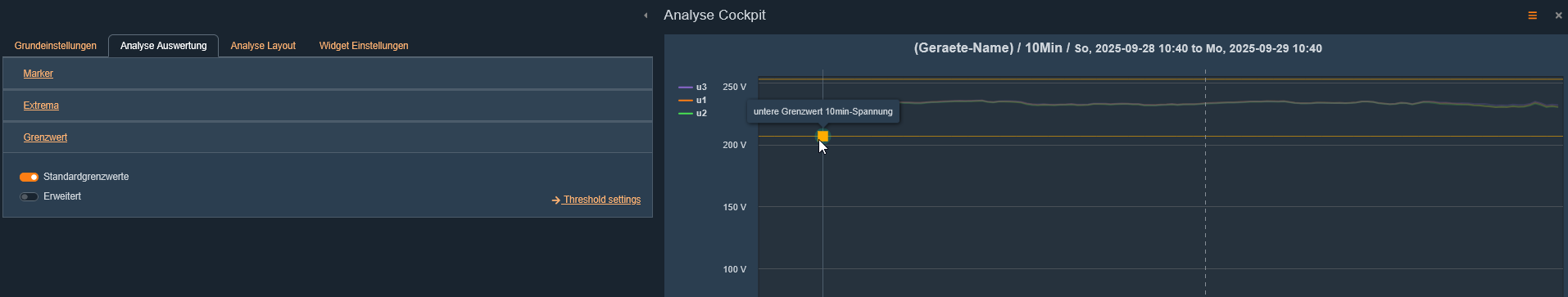1568x297 pixels.
Task: Select the Analyse Auswertung tab
Action: pyautogui.click(x=163, y=46)
